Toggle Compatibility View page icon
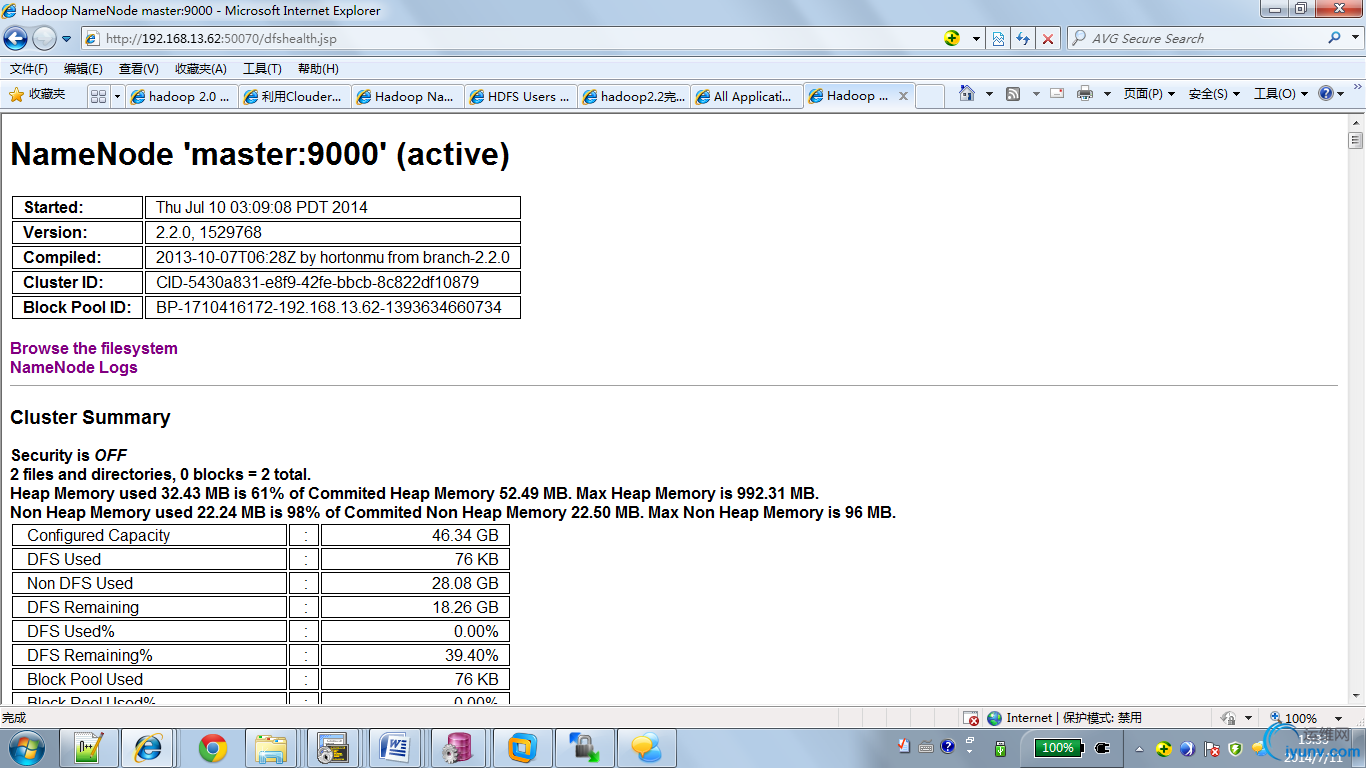The image size is (1366, 768). click(998, 38)
